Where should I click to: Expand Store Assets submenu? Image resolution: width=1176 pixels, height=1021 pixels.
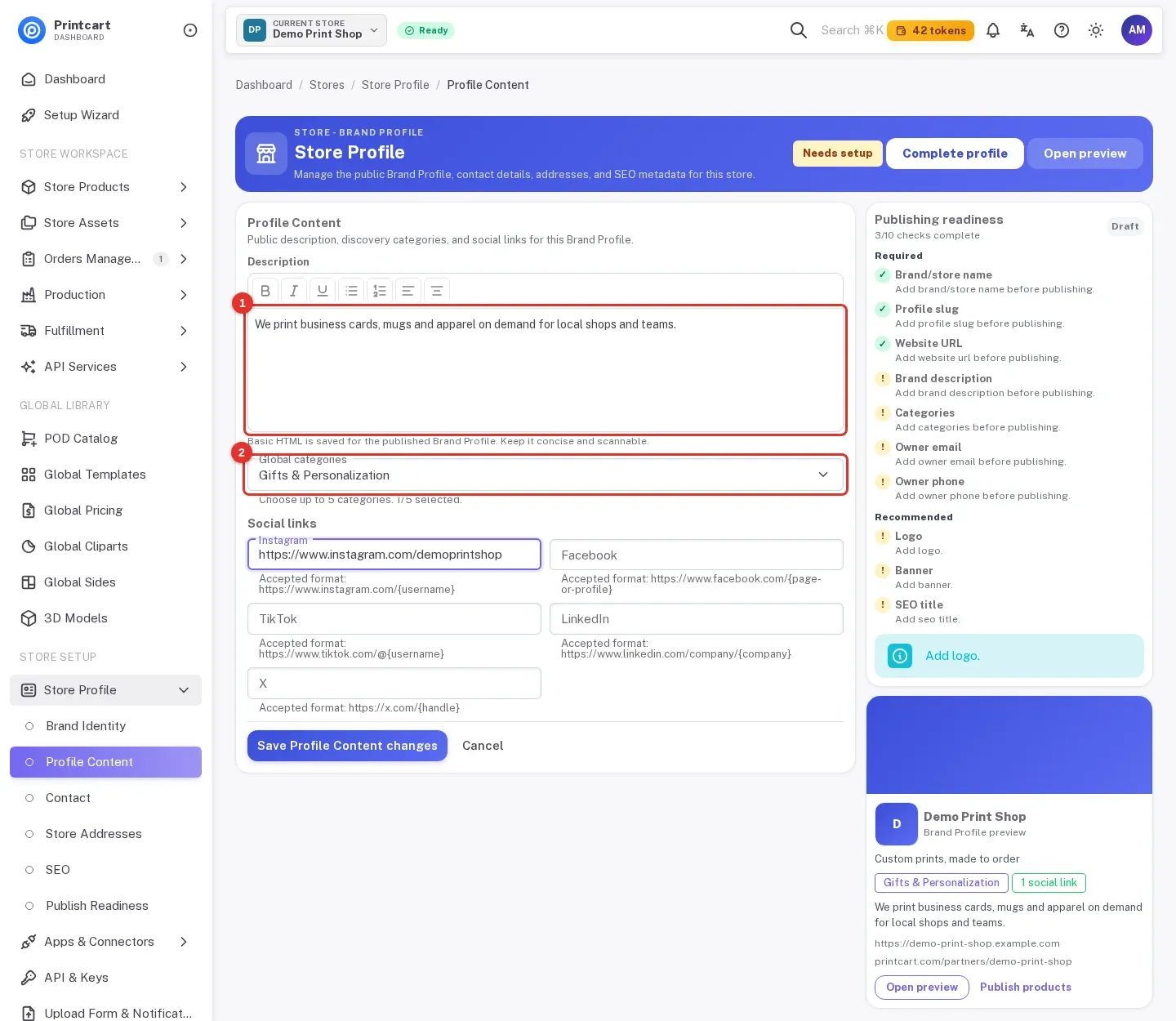click(x=106, y=223)
